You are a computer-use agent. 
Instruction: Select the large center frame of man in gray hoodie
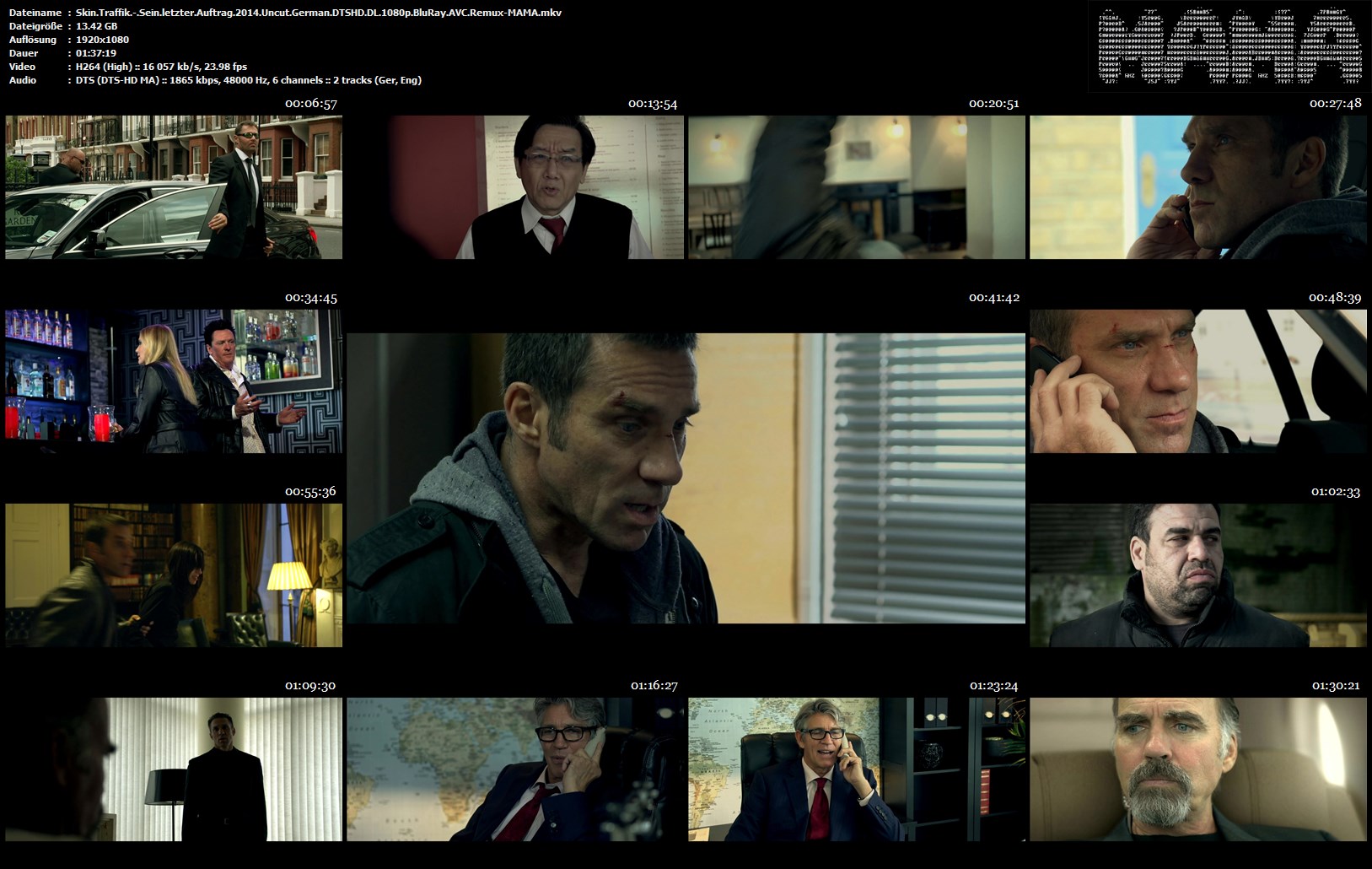tap(686, 478)
